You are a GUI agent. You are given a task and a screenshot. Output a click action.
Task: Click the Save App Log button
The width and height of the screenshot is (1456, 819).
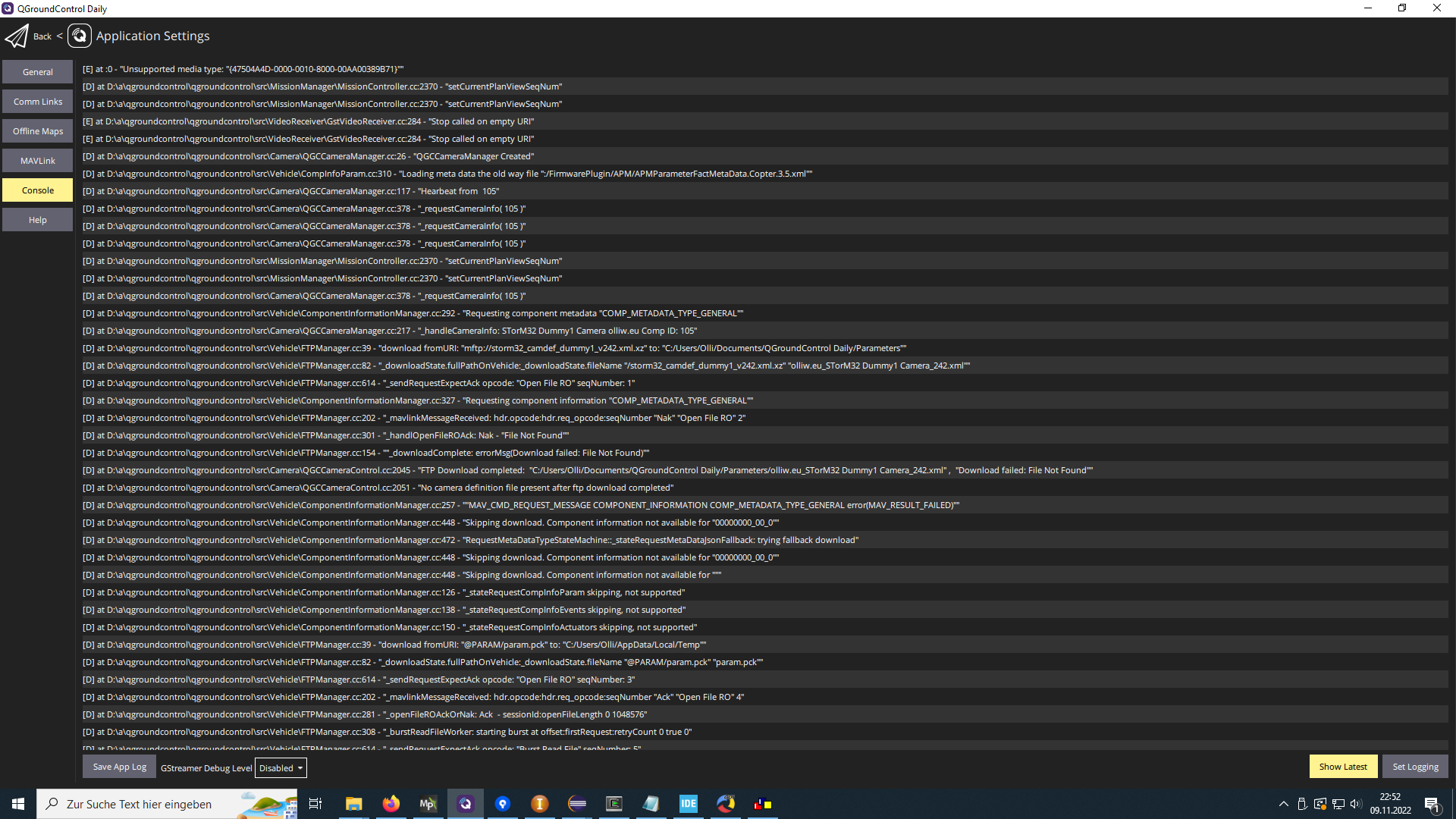(120, 767)
